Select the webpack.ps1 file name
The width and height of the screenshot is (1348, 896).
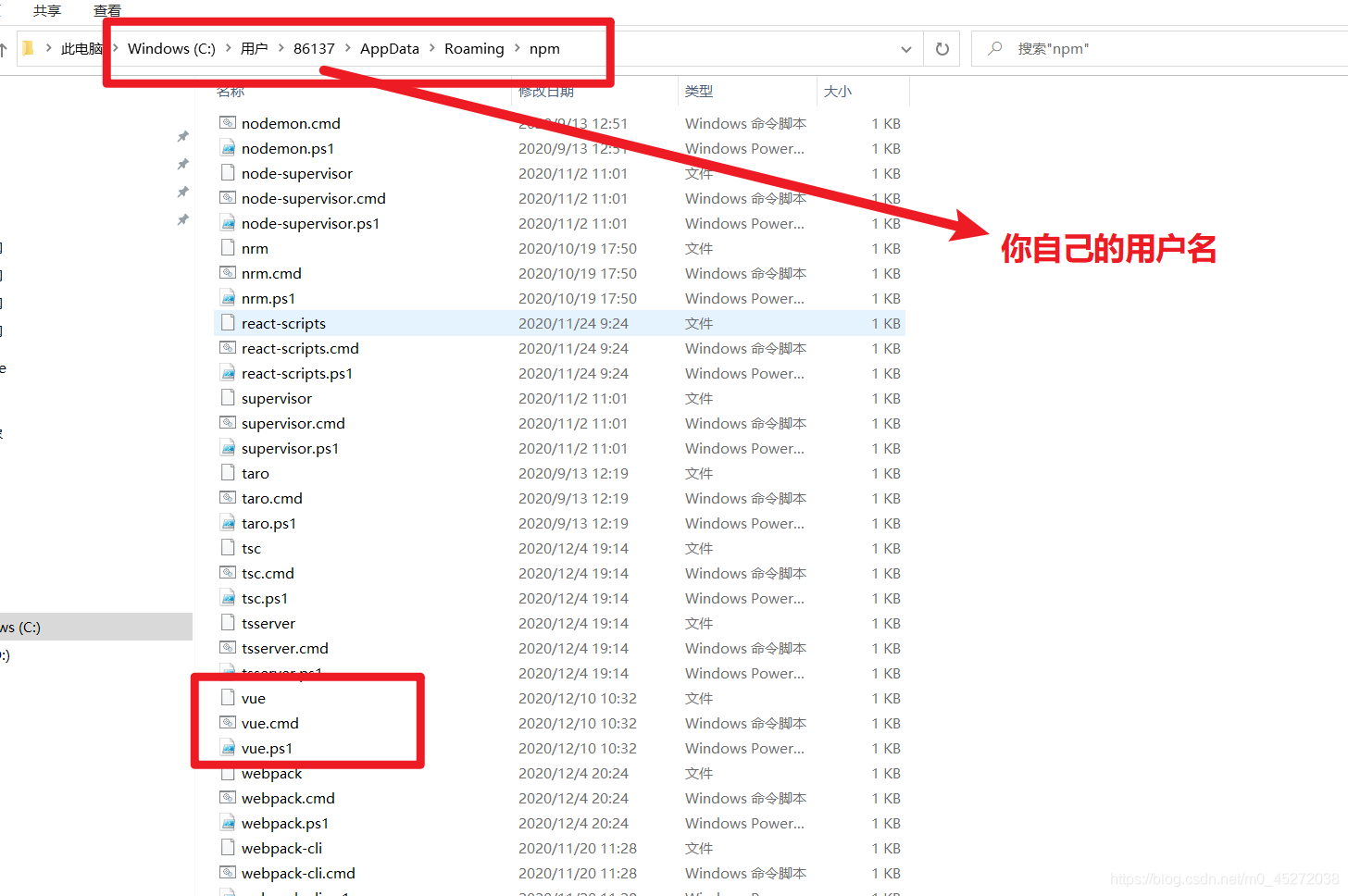coord(285,823)
